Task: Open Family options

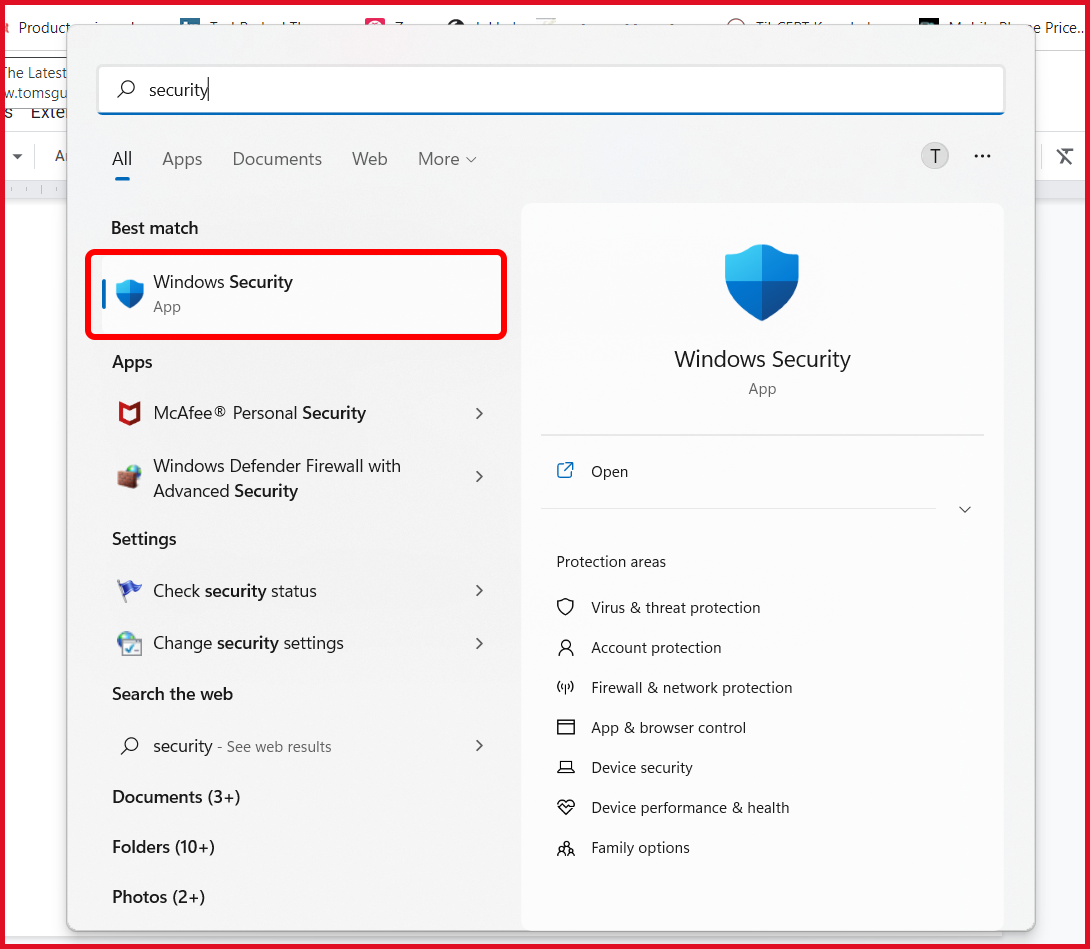Action: 640,847
